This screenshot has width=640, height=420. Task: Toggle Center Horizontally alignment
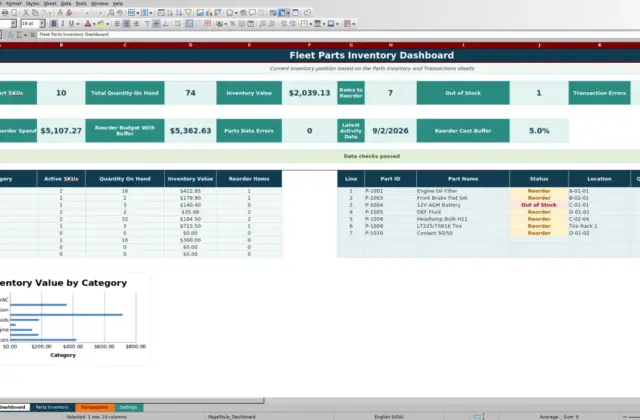pyautogui.click(x=127, y=24)
